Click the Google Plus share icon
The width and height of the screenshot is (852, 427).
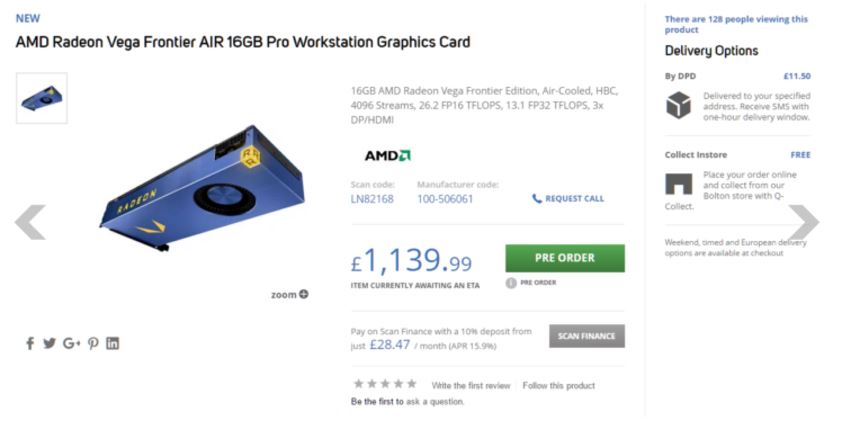click(x=71, y=343)
